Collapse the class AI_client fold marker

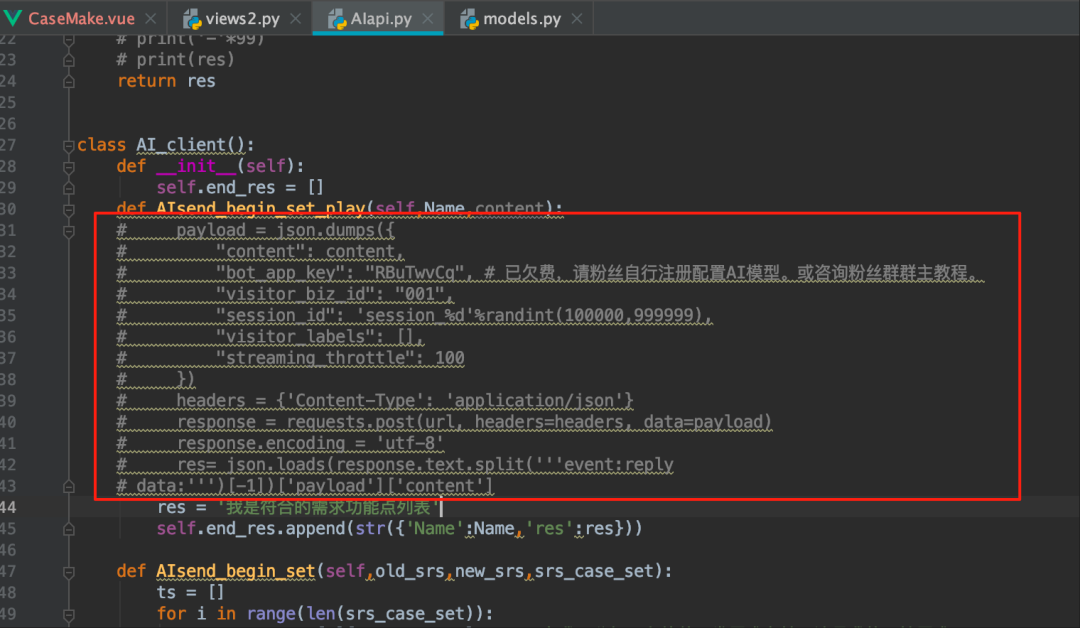(x=68, y=145)
